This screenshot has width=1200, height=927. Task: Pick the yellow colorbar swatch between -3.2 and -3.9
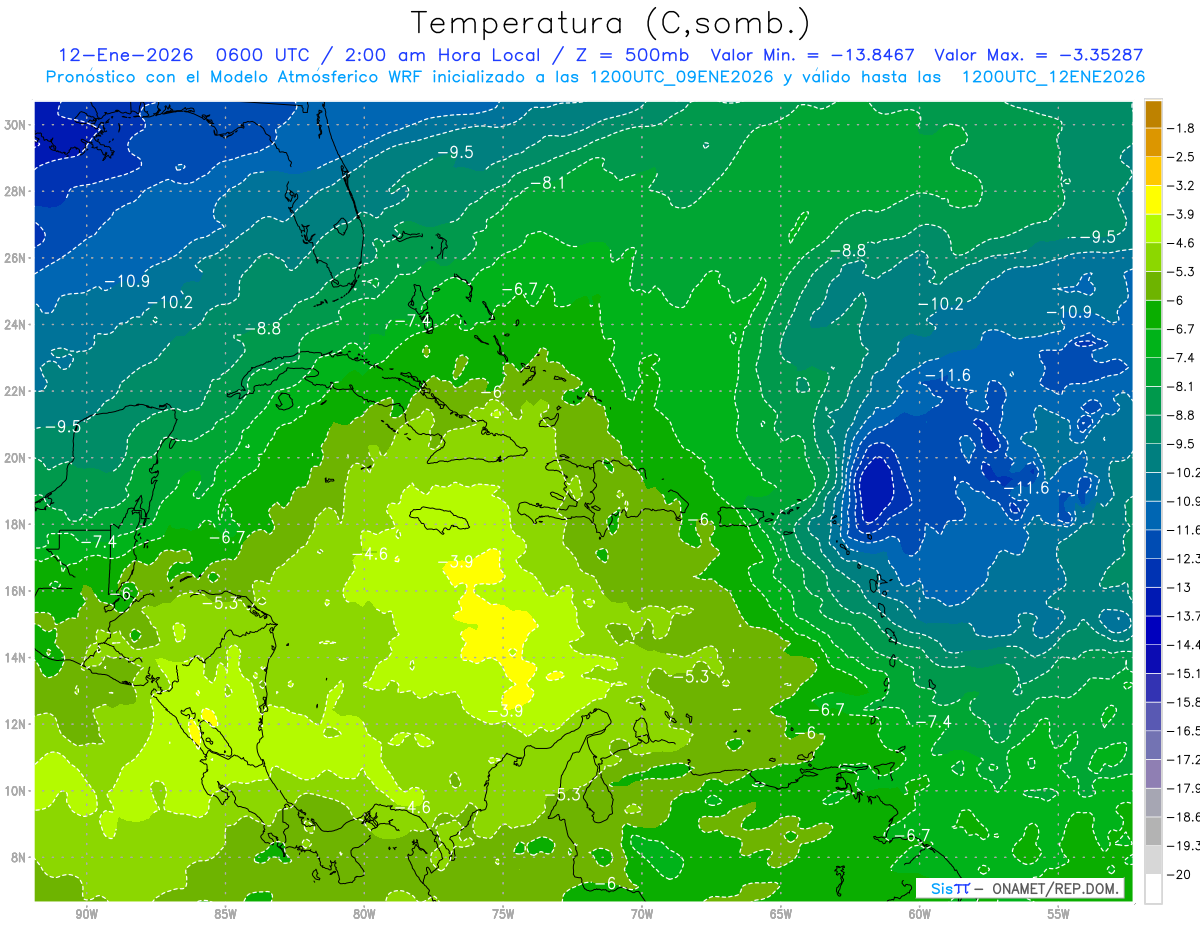[1153, 200]
